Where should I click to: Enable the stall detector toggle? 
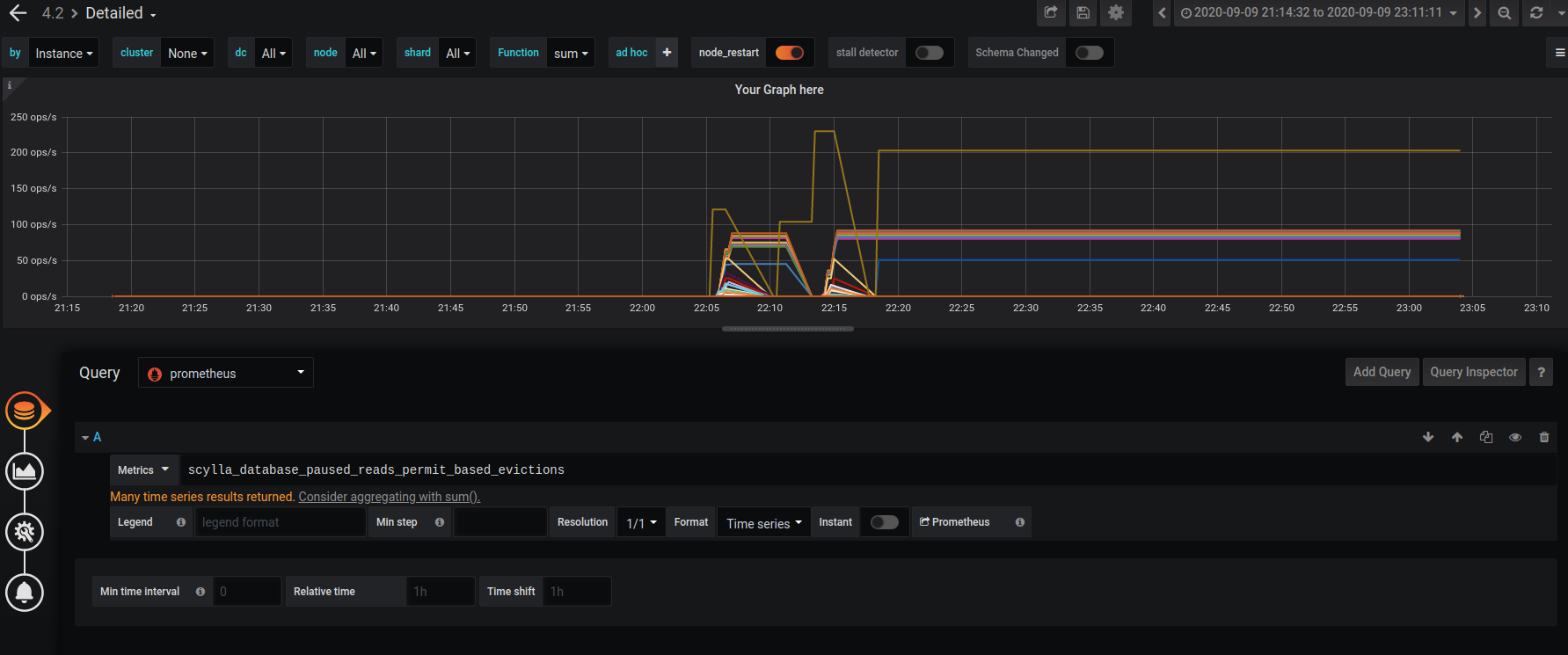point(930,53)
